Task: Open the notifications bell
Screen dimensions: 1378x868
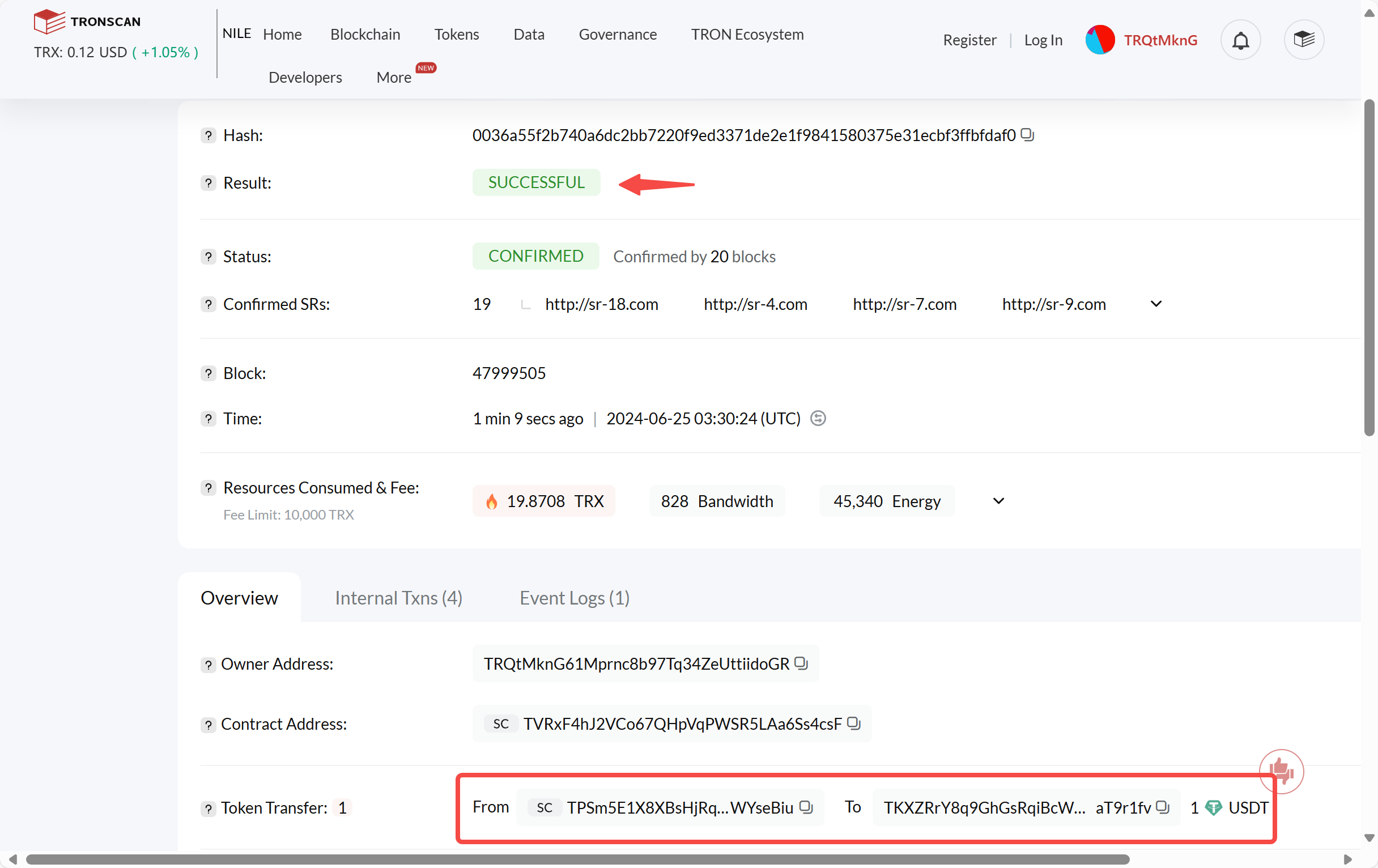Action: pos(1240,40)
